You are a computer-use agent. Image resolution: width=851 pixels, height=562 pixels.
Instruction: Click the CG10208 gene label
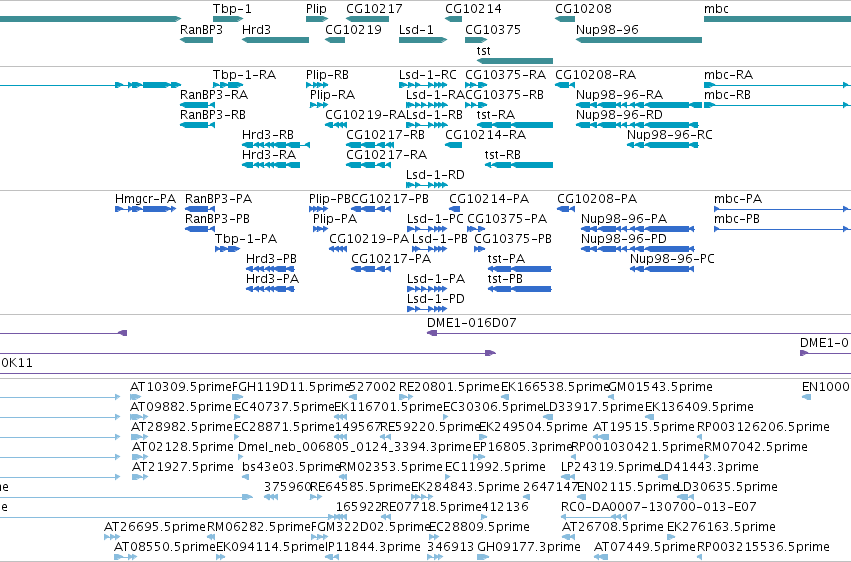[583, 9]
